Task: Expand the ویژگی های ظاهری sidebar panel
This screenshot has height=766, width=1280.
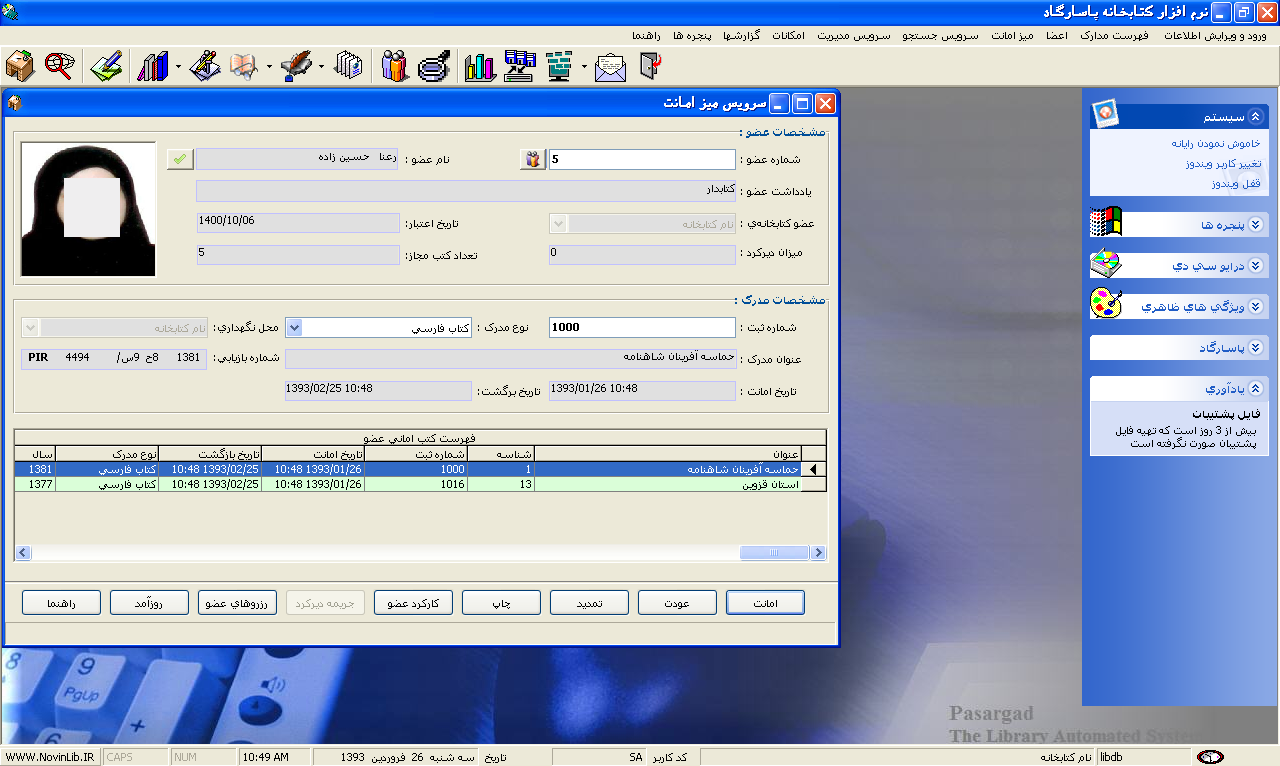Action: coord(1256,306)
